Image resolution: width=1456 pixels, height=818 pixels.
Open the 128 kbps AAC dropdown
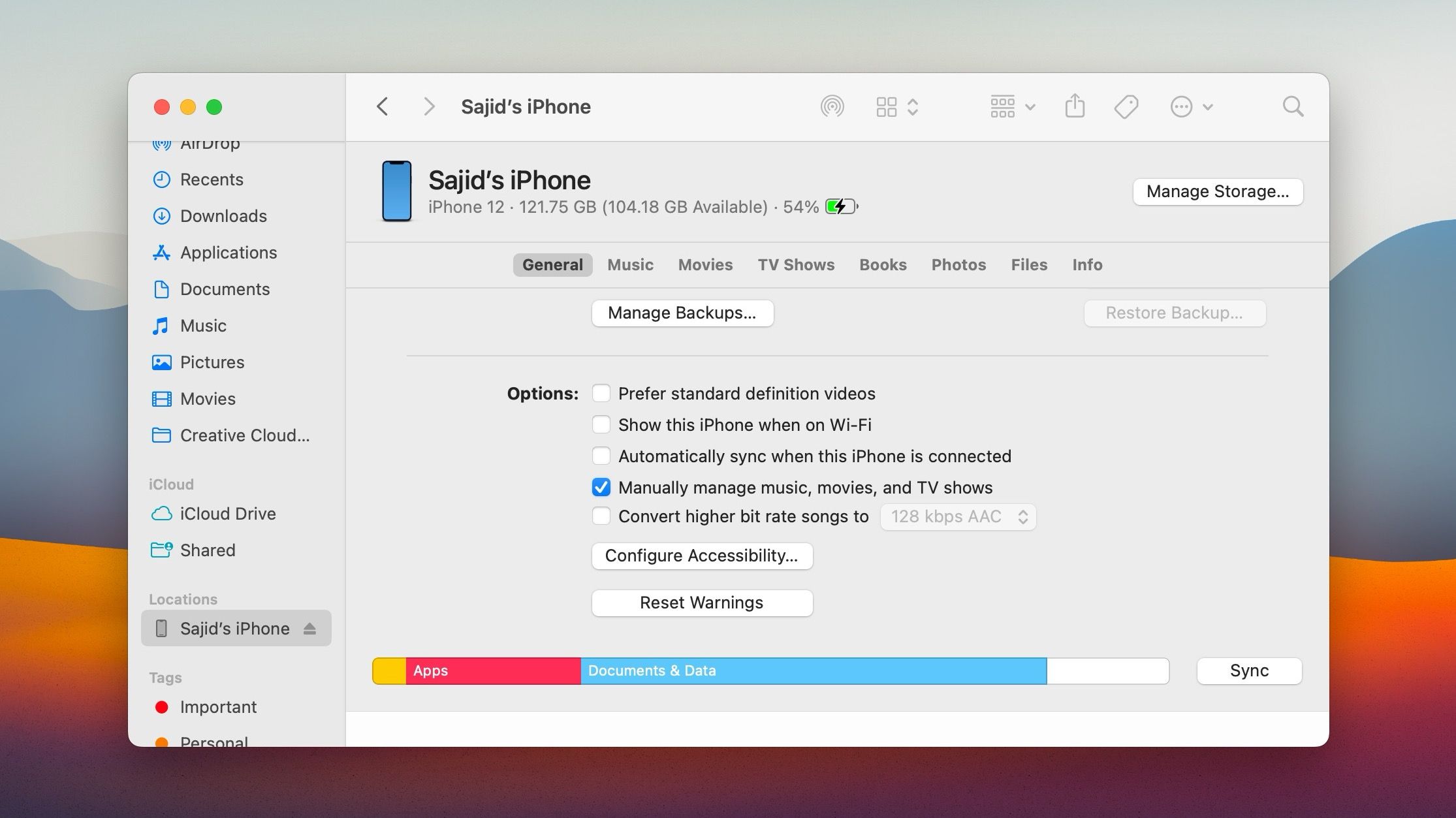tap(957, 516)
